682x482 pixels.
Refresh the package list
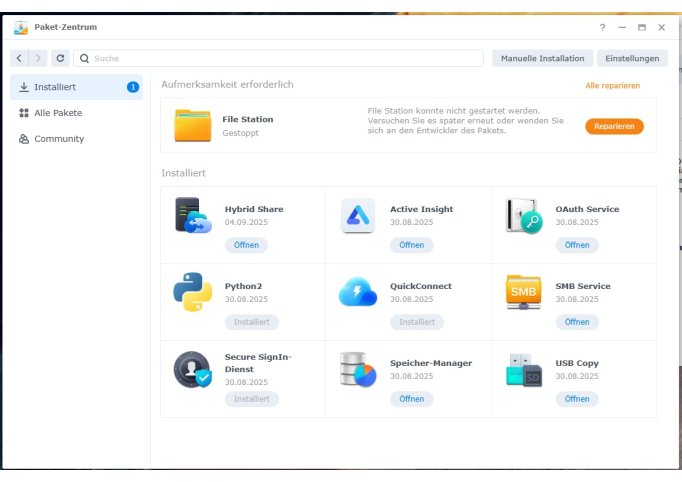60,59
